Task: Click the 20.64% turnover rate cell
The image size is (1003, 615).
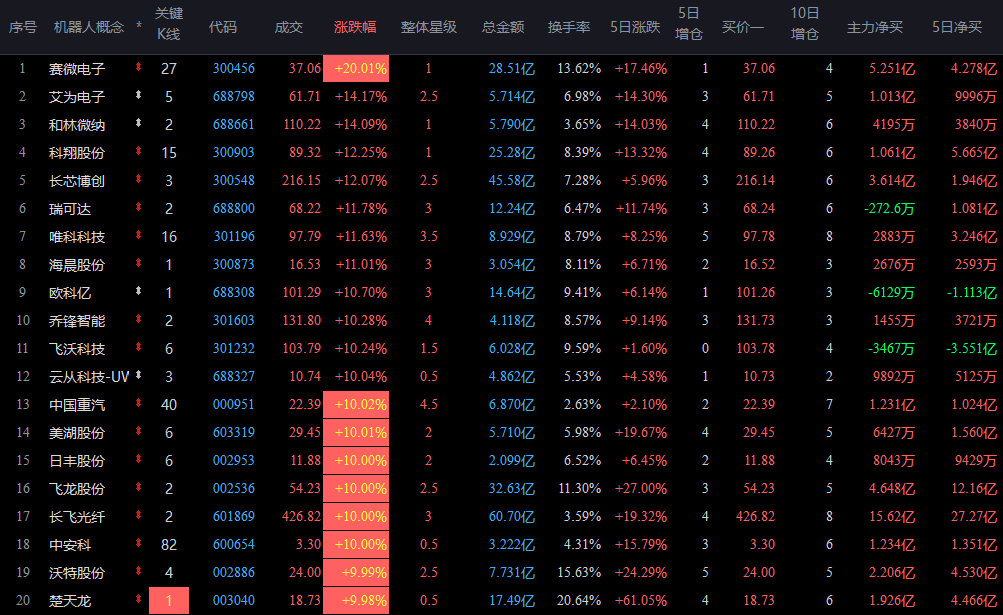Action: pyautogui.click(x=579, y=600)
